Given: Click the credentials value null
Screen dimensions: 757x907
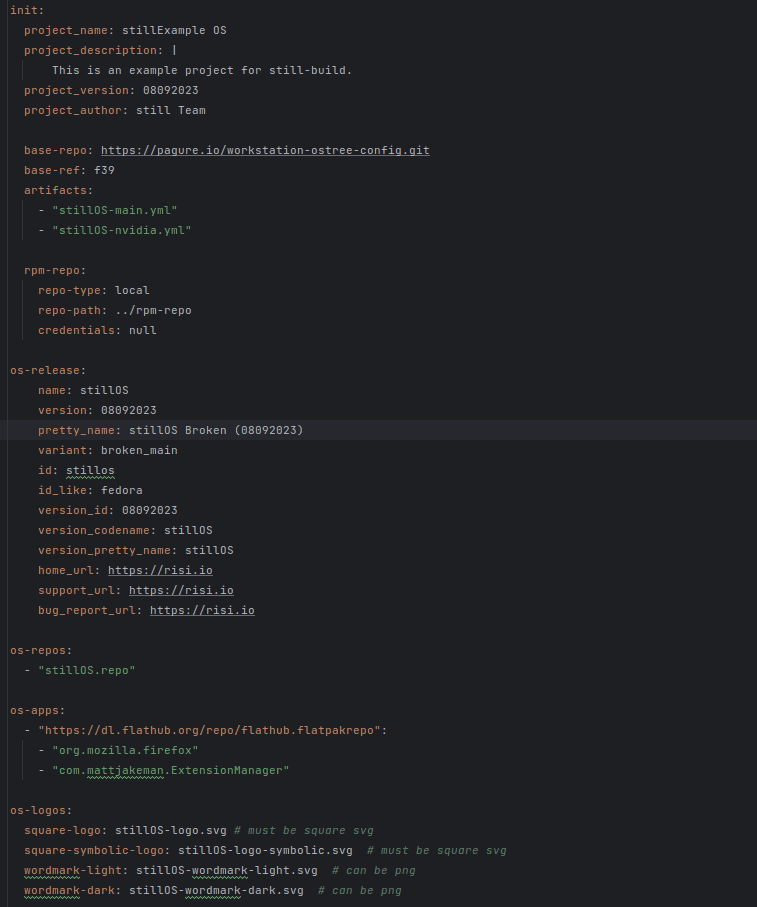Looking at the screenshot, I should (x=142, y=330).
